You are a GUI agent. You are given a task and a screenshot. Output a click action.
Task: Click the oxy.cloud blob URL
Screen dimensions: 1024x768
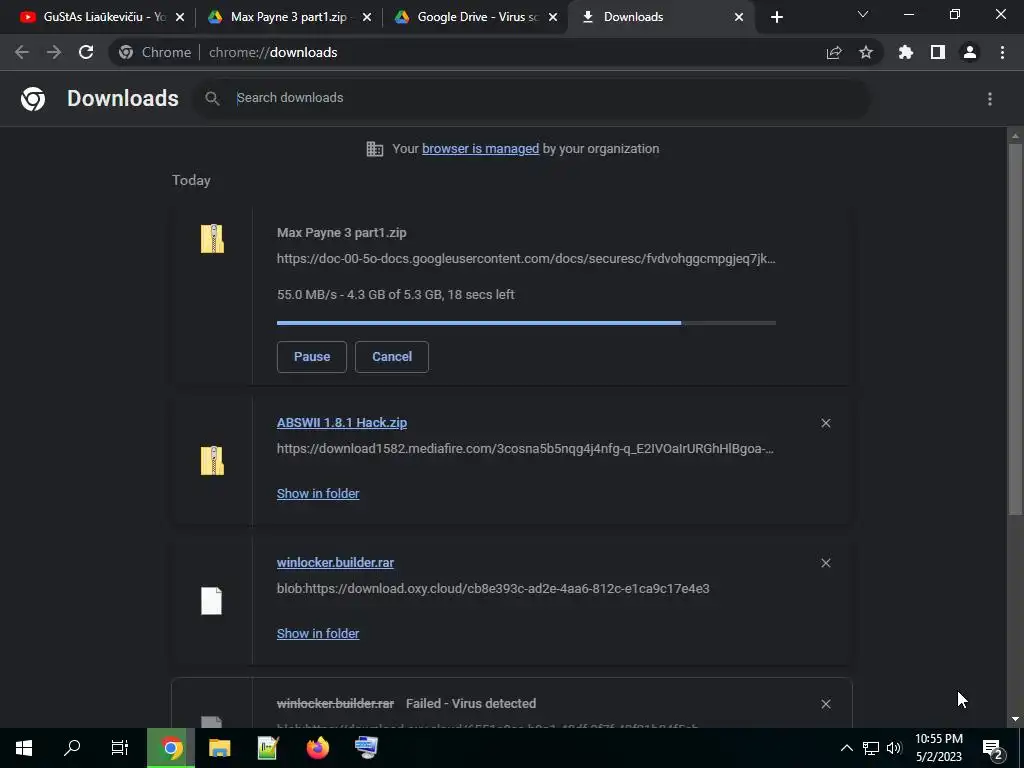coord(492,588)
